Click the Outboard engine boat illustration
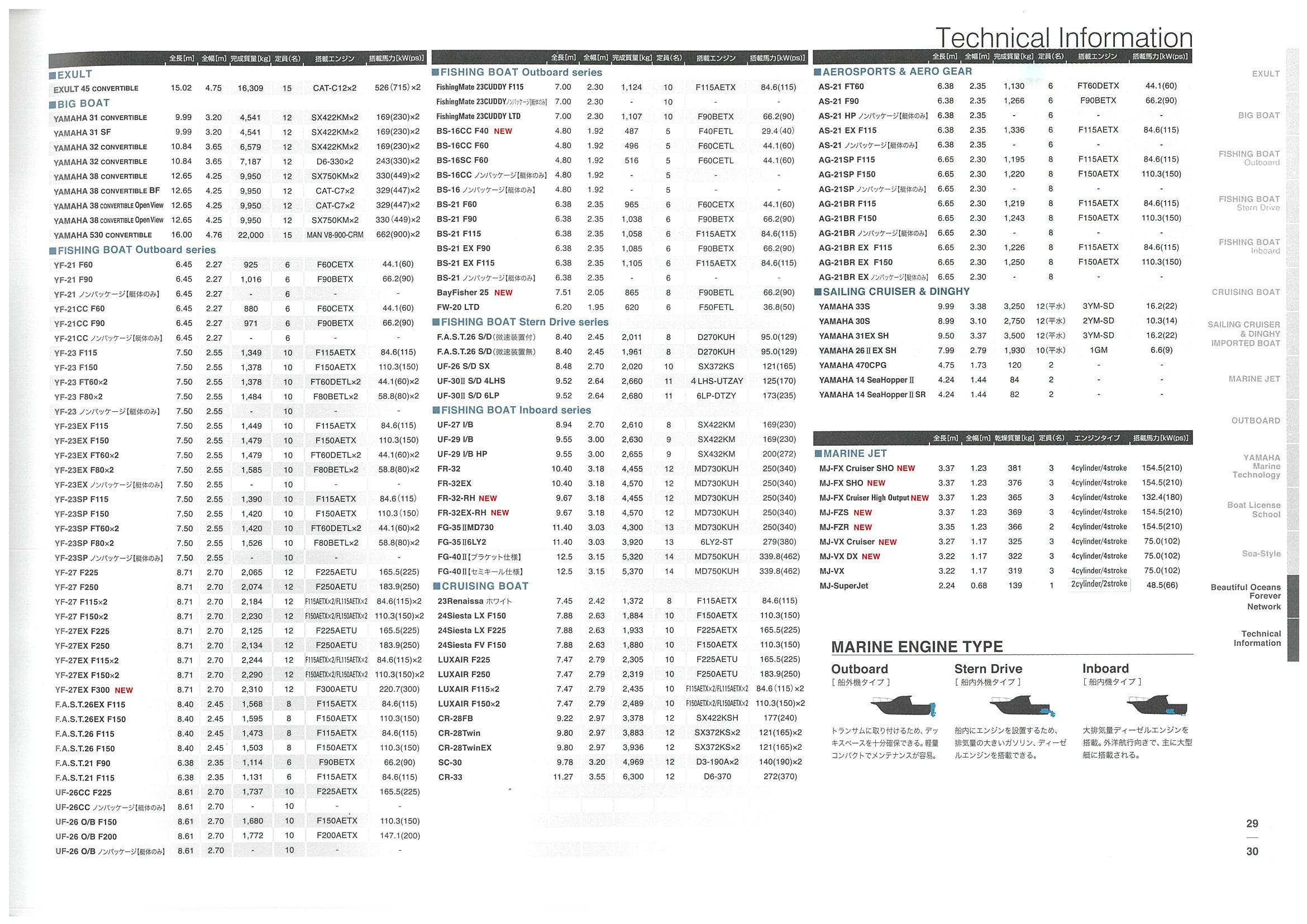This screenshot has height=924, width=1307. (903, 706)
